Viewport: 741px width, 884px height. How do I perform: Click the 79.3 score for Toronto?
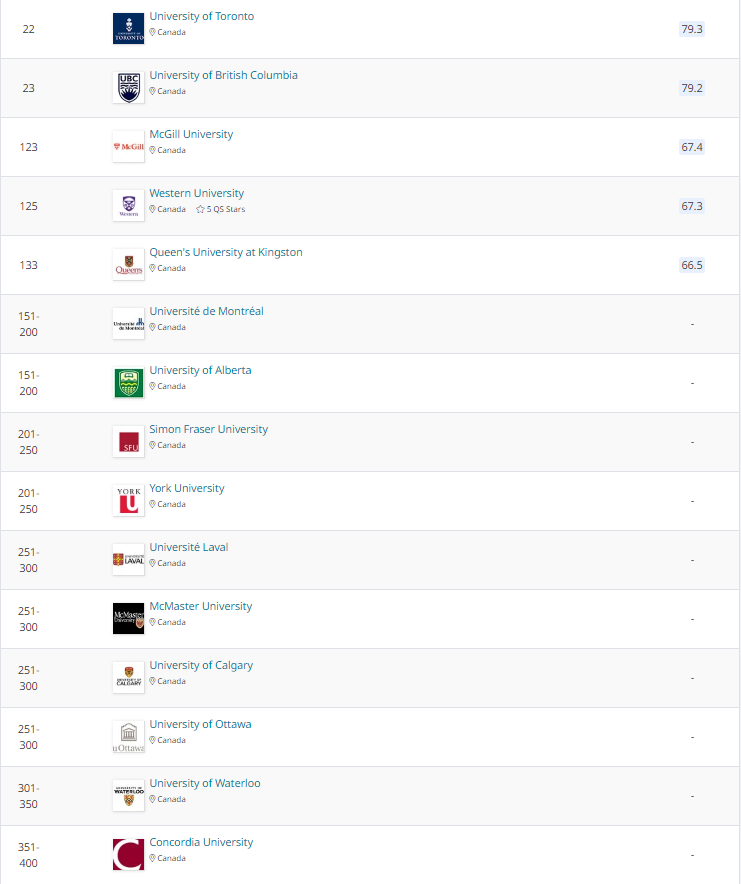692,29
